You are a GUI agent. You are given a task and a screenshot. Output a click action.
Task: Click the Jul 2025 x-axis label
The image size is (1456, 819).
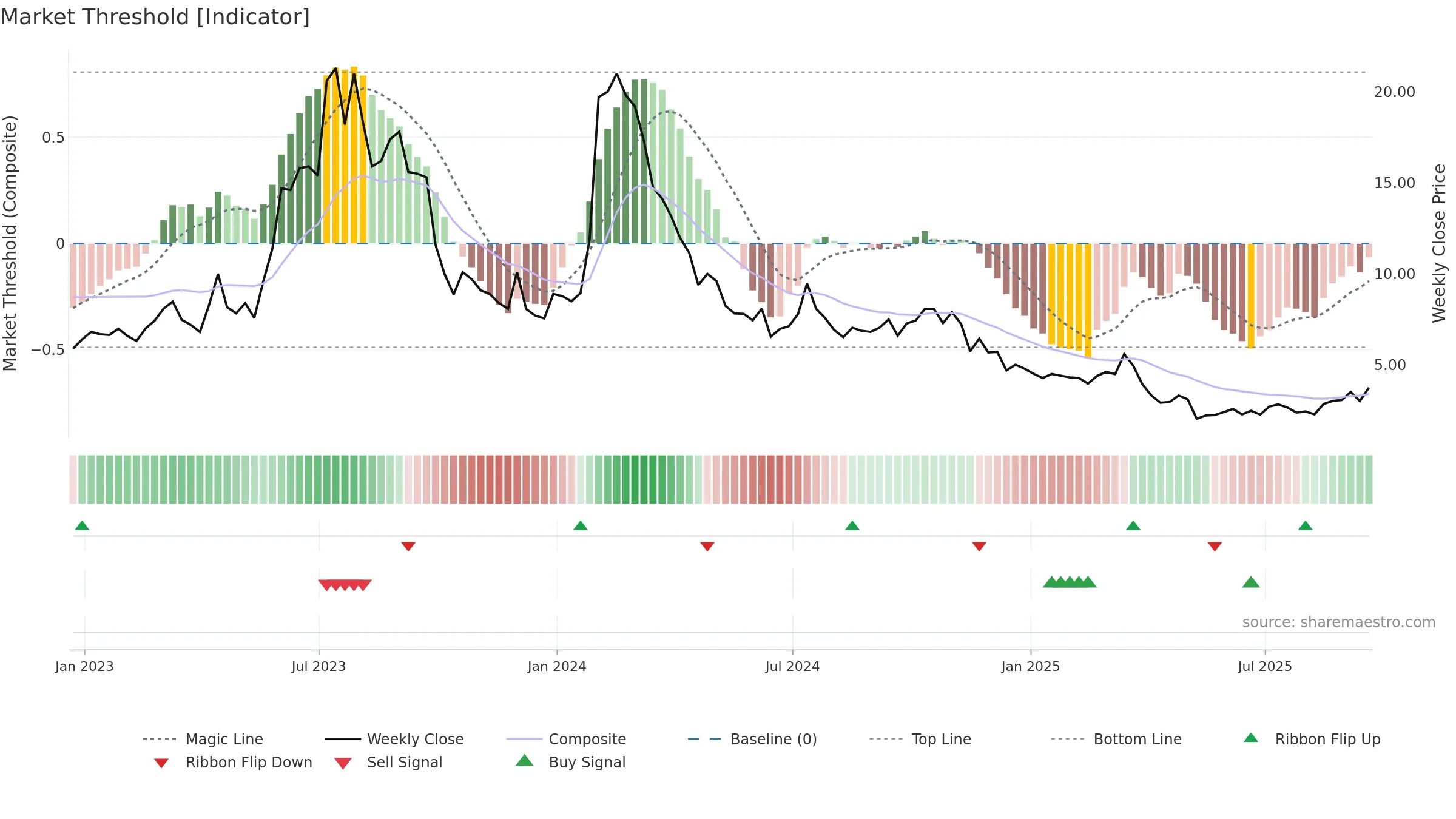pyautogui.click(x=1265, y=666)
